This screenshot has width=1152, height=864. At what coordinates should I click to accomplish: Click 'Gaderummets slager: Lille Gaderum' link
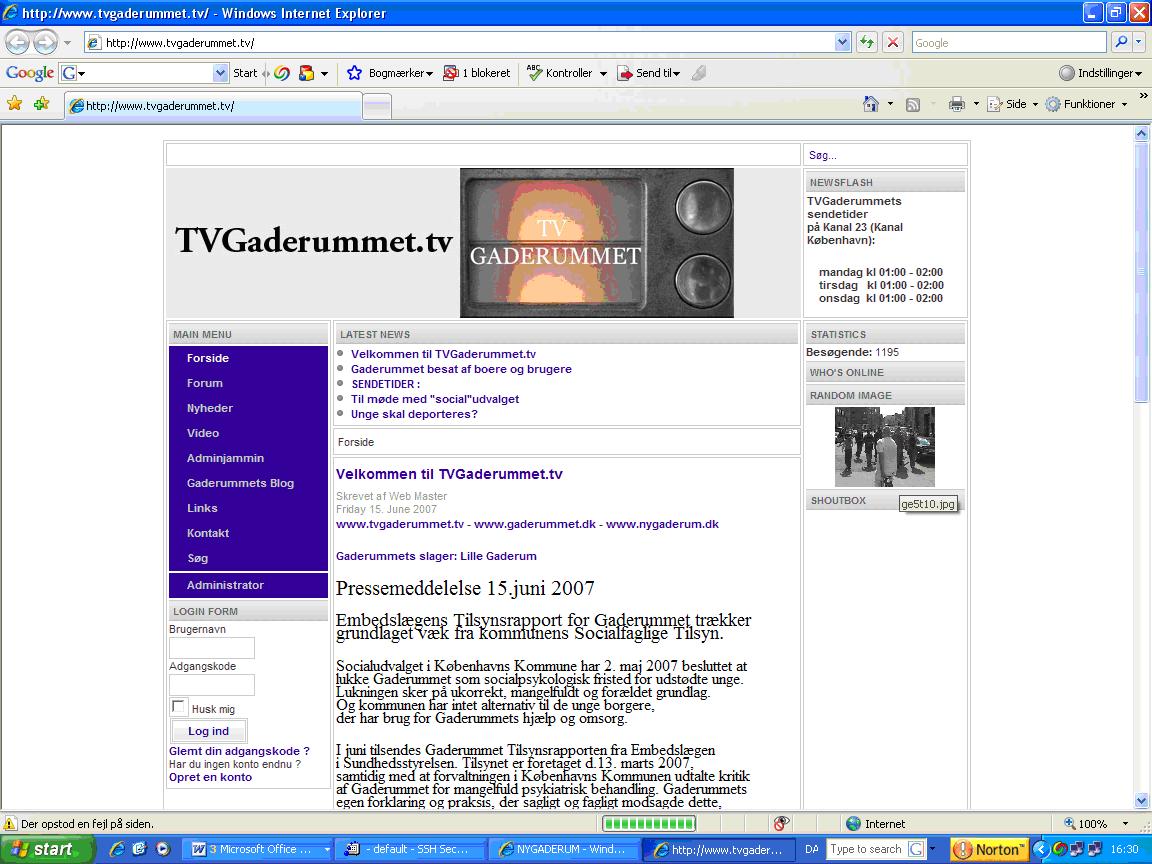pos(436,556)
